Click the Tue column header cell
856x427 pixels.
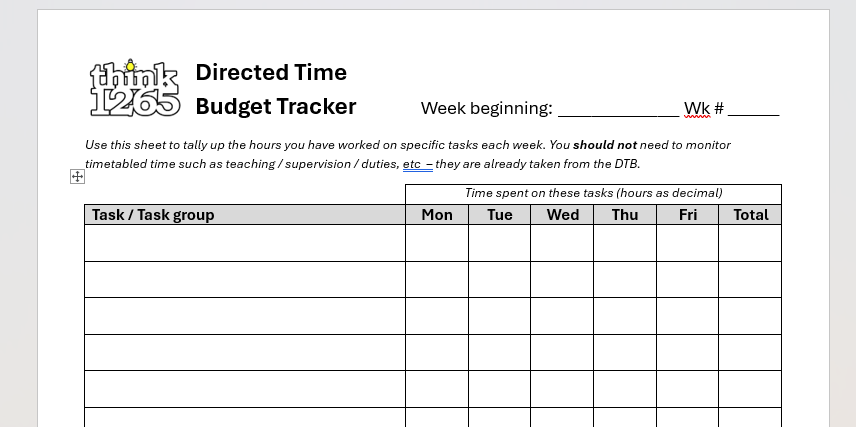coord(500,215)
